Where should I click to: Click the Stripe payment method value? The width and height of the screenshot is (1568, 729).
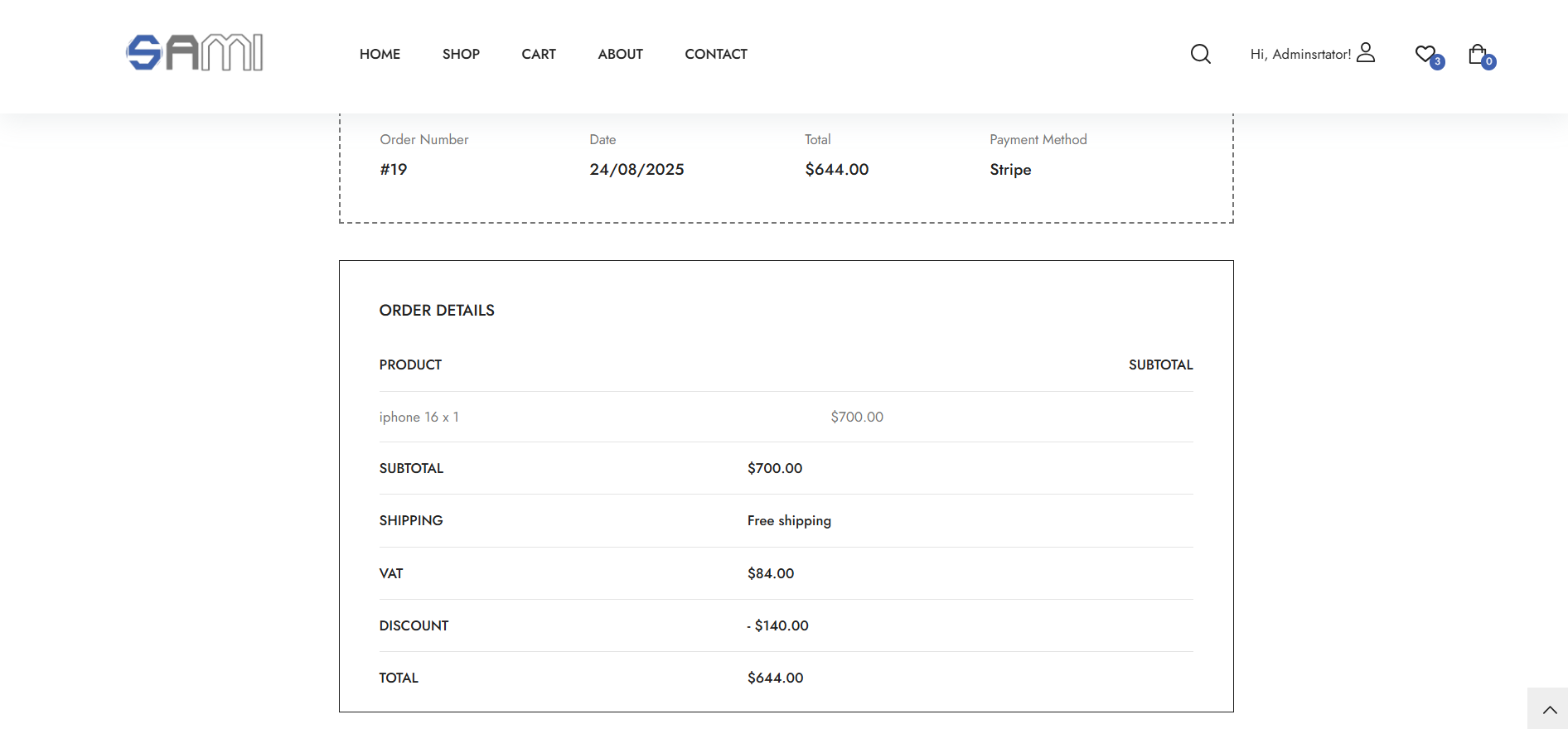click(x=1010, y=170)
